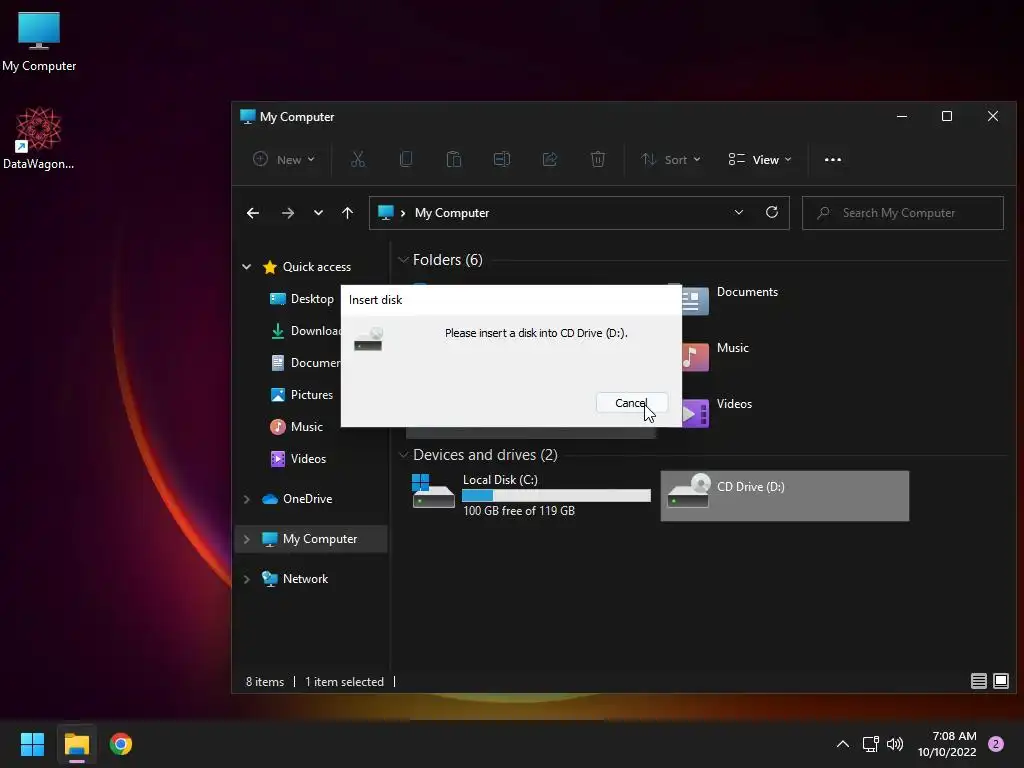Click File Explorer in the taskbar
This screenshot has height=768, width=1024.
pyautogui.click(x=76, y=744)
